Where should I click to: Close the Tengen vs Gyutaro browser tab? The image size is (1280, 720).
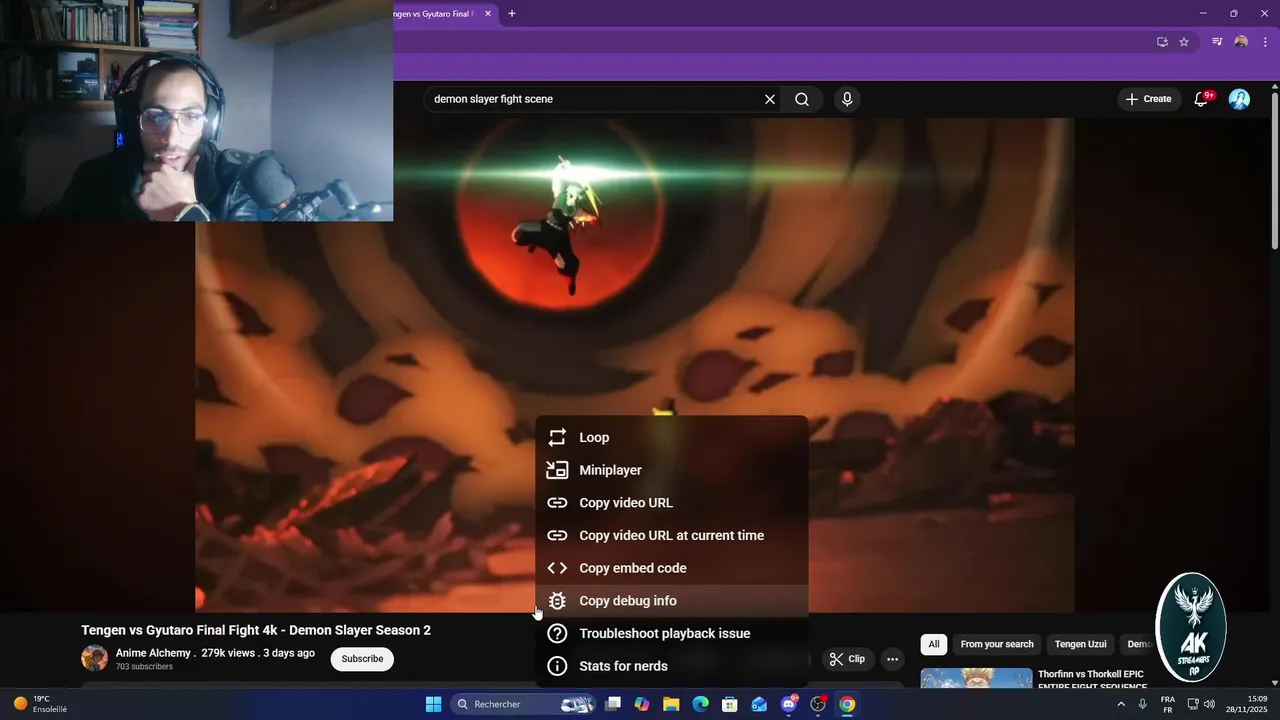coord(487,14)
